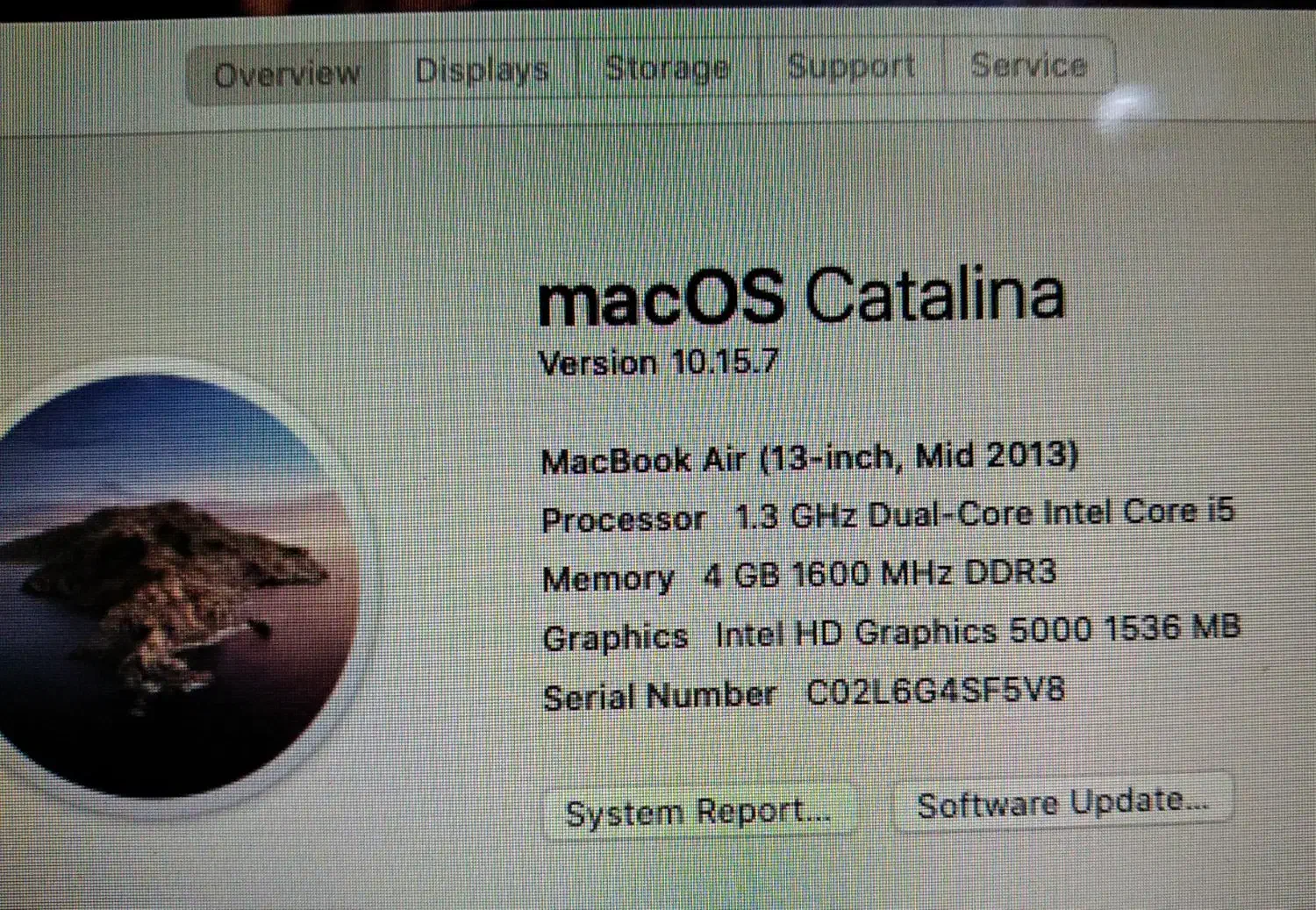Select the Storage tab
Screen dimensions: 1316x910
coord(667,68)
